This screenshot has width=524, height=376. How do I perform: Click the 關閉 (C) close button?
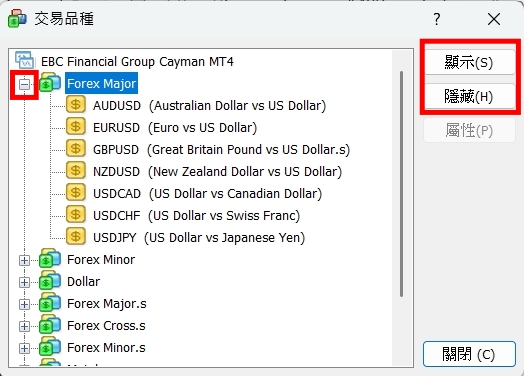[469, 354]
